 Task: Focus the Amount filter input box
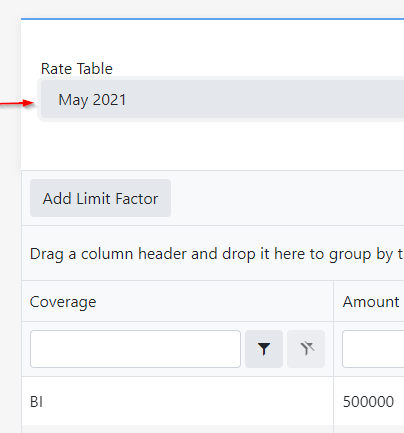[373, 349]
